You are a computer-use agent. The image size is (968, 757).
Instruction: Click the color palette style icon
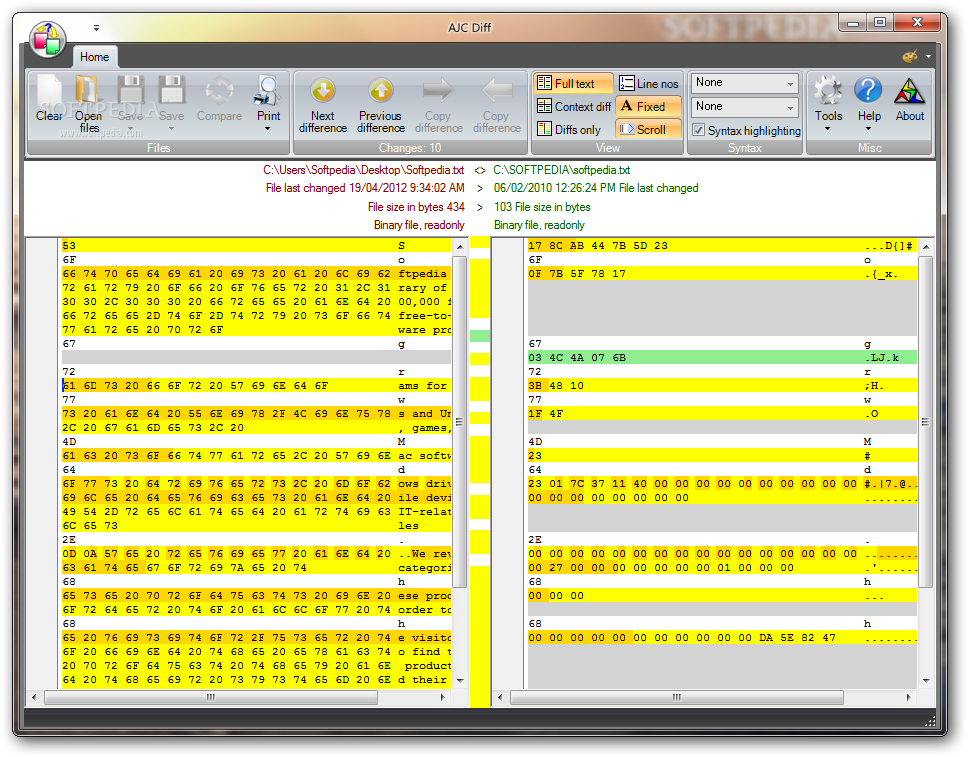(x=909, y=57)
